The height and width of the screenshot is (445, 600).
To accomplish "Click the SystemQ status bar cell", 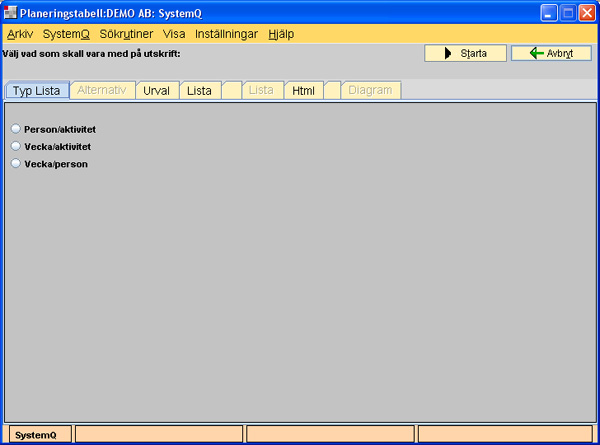I will tap(40, 435).
